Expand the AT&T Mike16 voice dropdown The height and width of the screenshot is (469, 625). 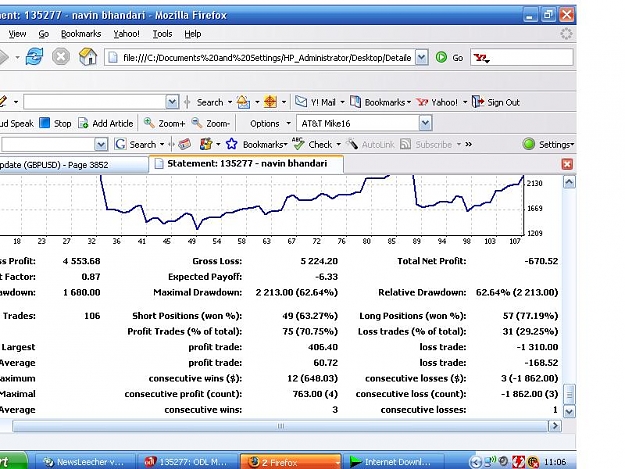(x=425, y=123)
